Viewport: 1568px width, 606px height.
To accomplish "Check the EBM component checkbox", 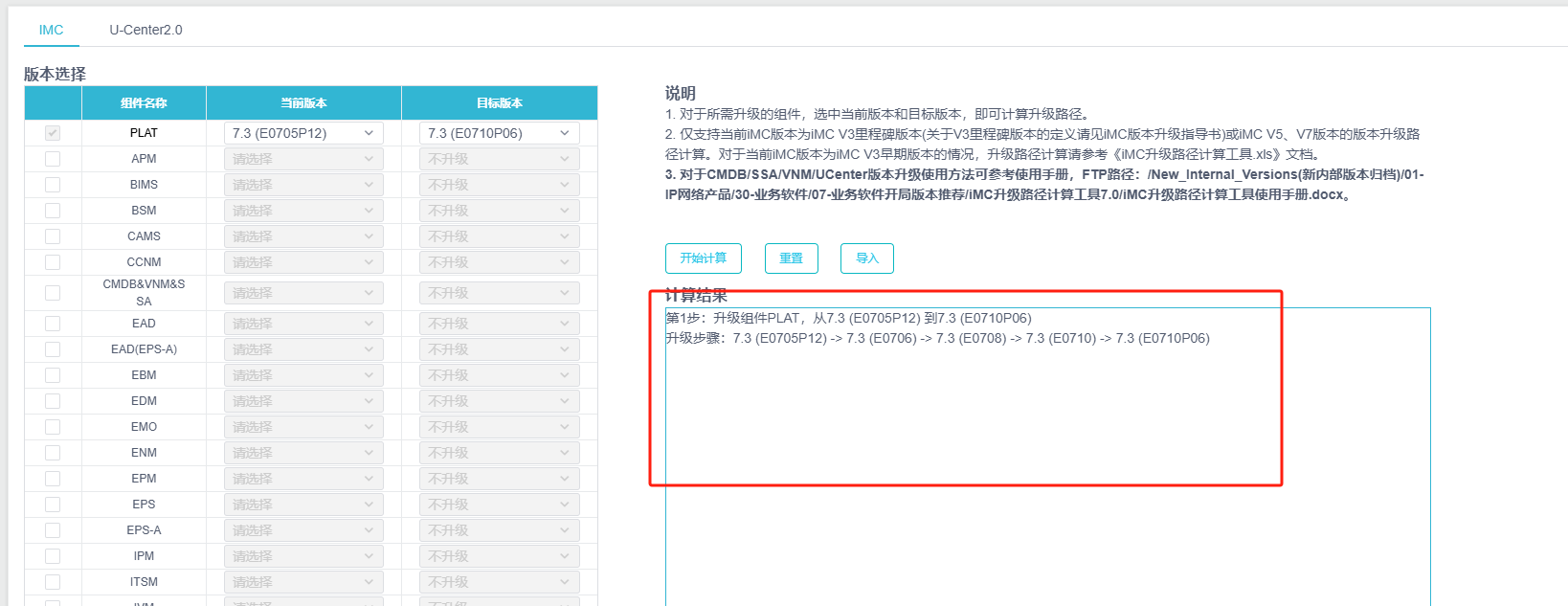I will click(x=53, y=375).
